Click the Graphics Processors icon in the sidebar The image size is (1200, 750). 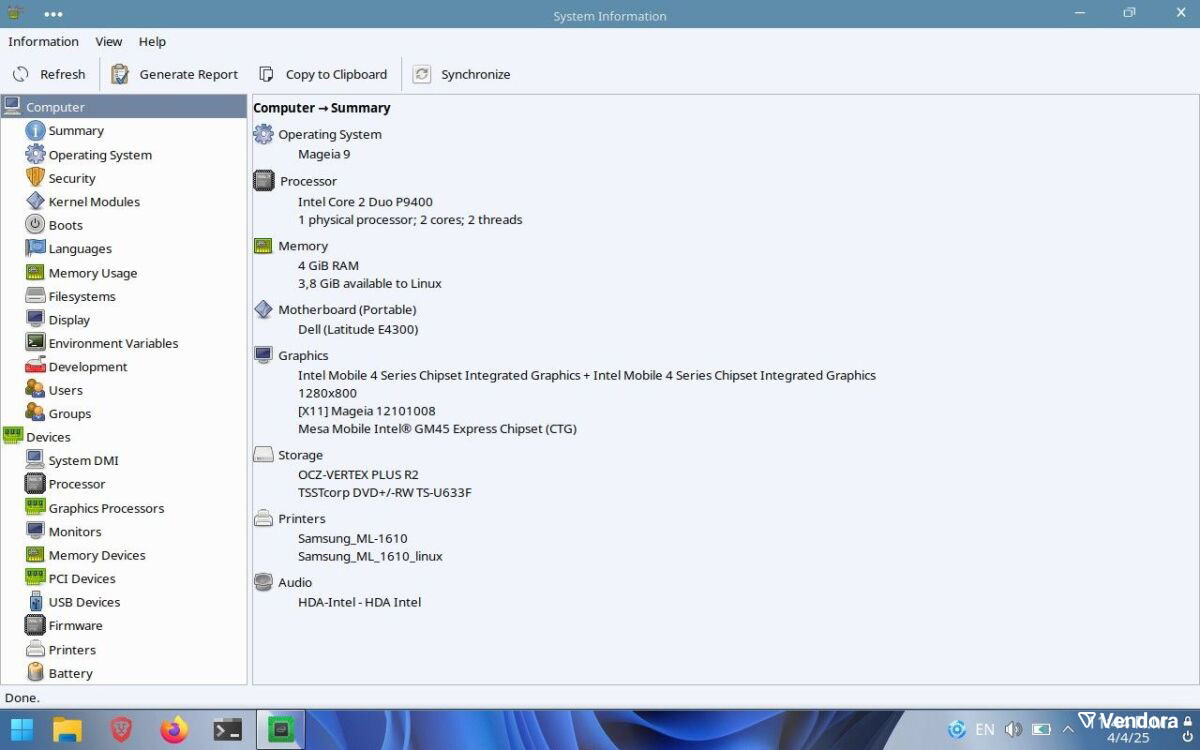[35, 508]
